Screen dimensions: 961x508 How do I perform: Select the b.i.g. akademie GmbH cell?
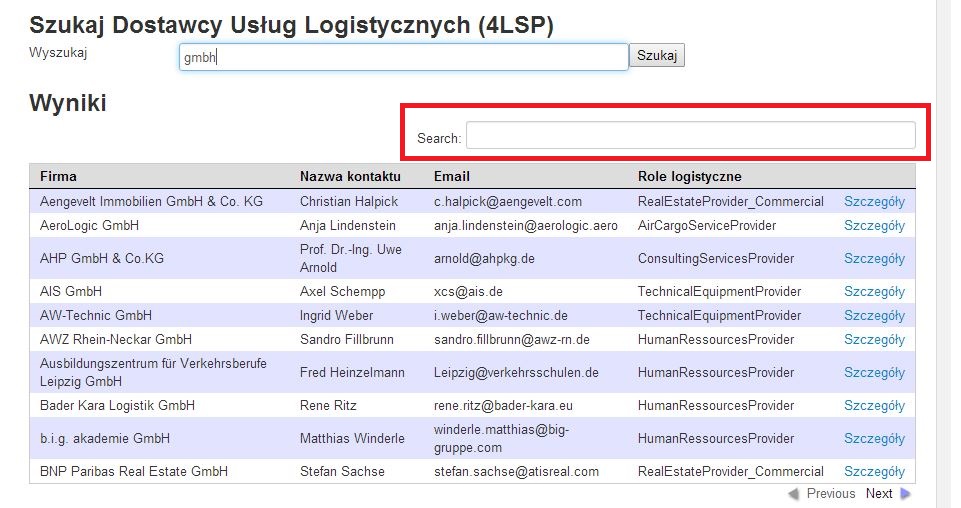tap(105, 439)
